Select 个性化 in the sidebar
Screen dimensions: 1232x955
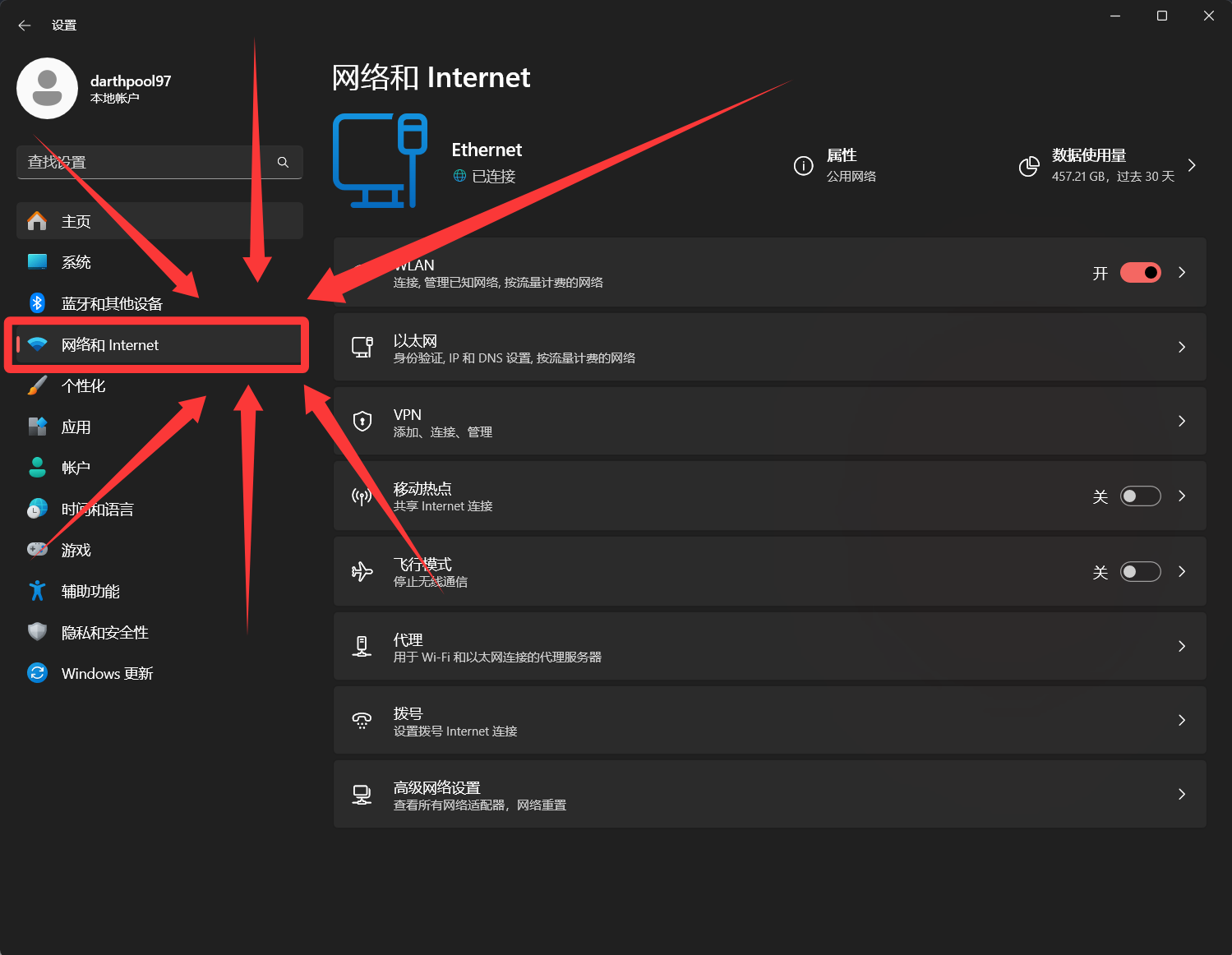click(x=83, y=385)
